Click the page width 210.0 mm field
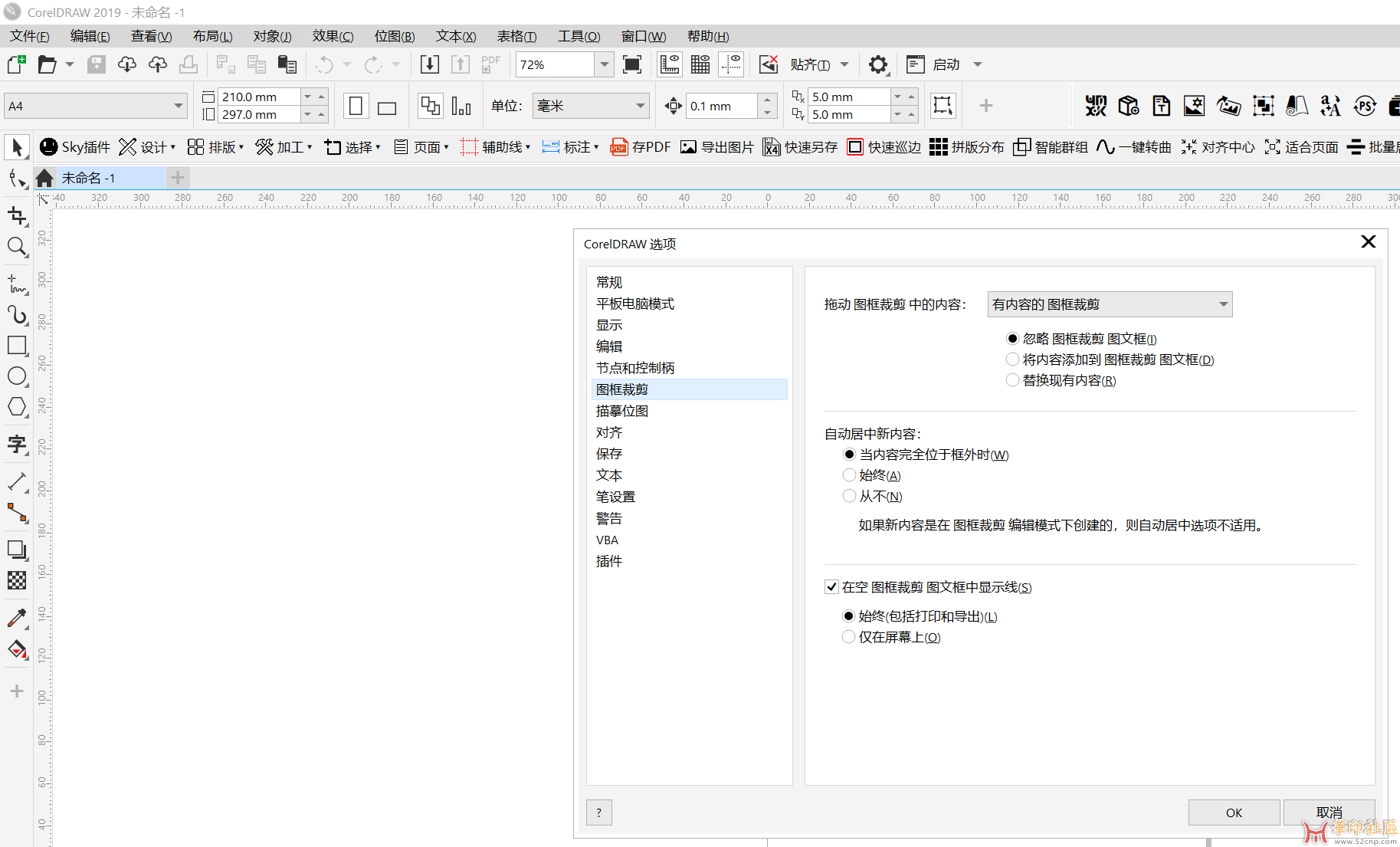The image size is (1400, 847). tap(259, 97)
